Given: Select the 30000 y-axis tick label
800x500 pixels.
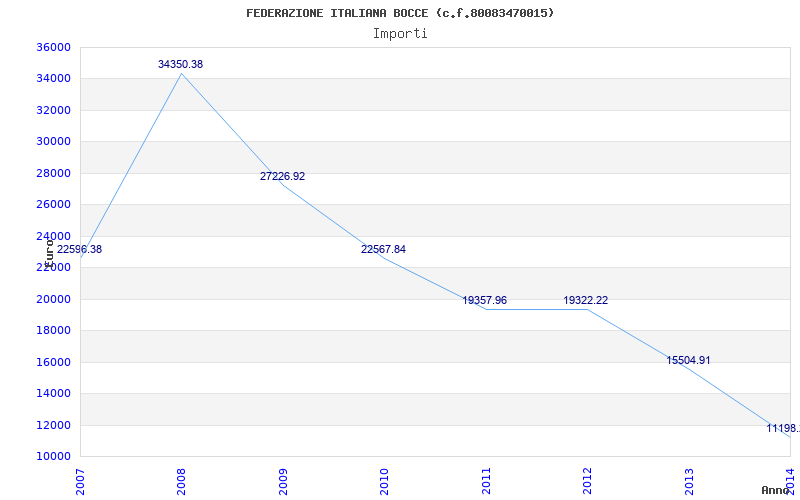Looking at the screenshot, I should click(53, 141).
